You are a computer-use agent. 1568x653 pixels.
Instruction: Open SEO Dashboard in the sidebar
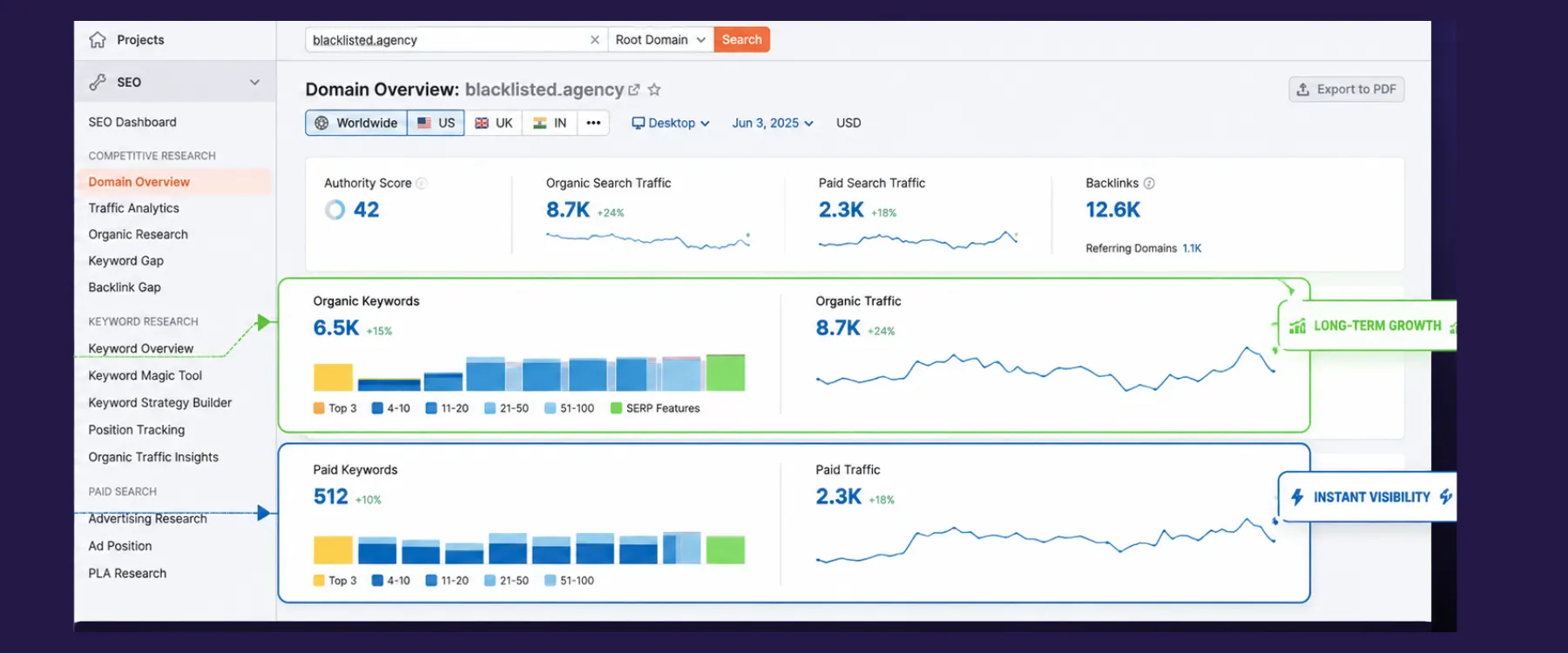(x=132, y=122)
